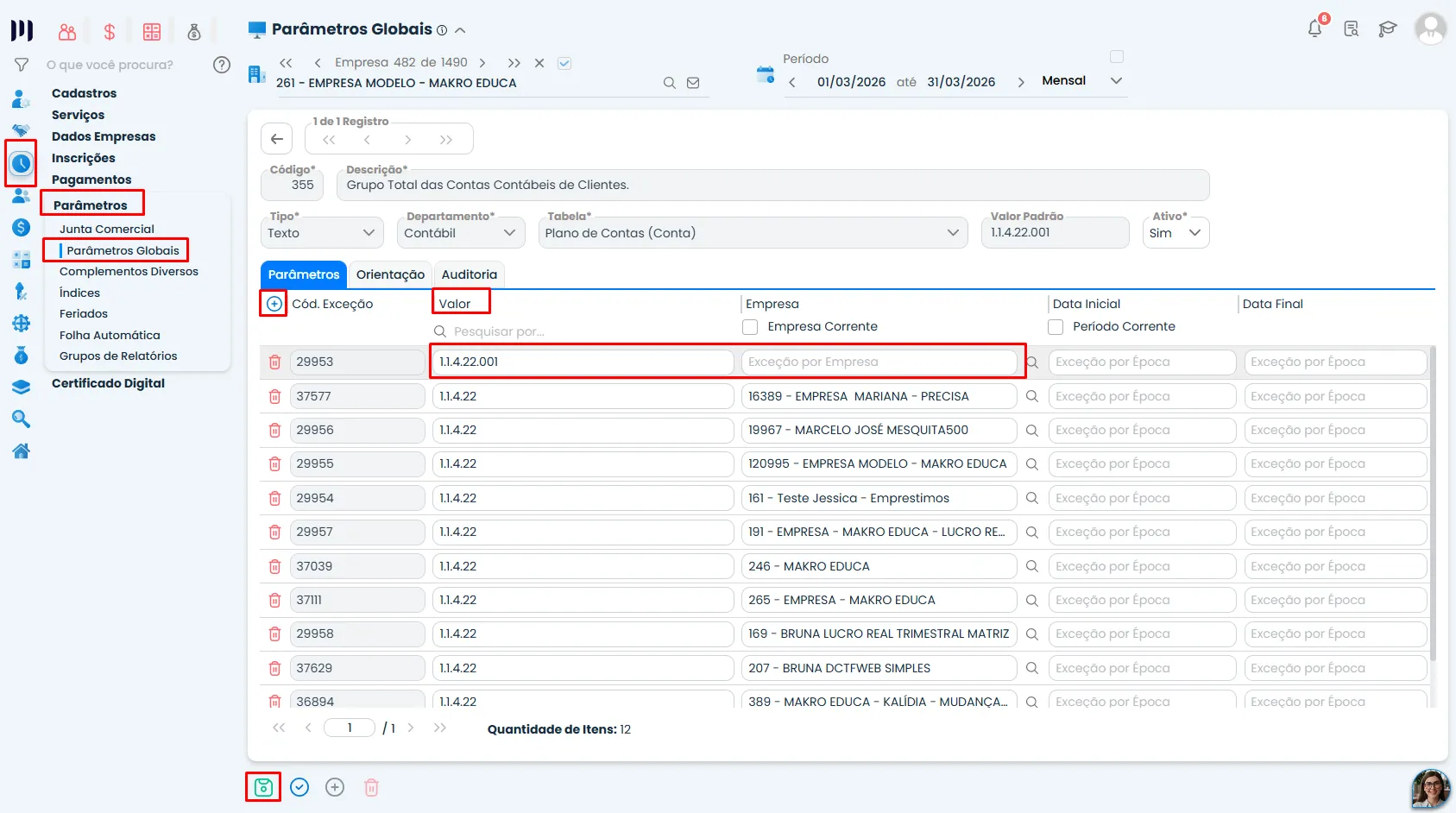Go to next company arrow

pyautogui.click(x=482, y=63)
